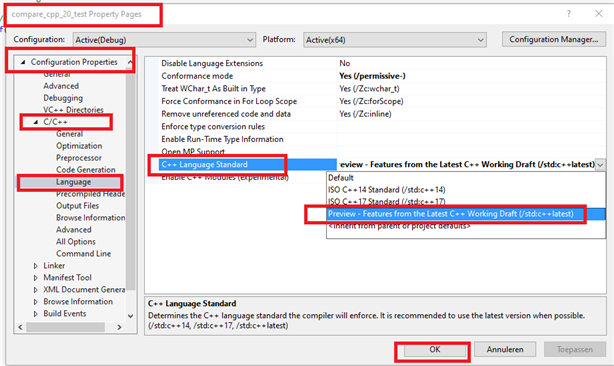Collapse the Configuration Properties tree node

23,62
